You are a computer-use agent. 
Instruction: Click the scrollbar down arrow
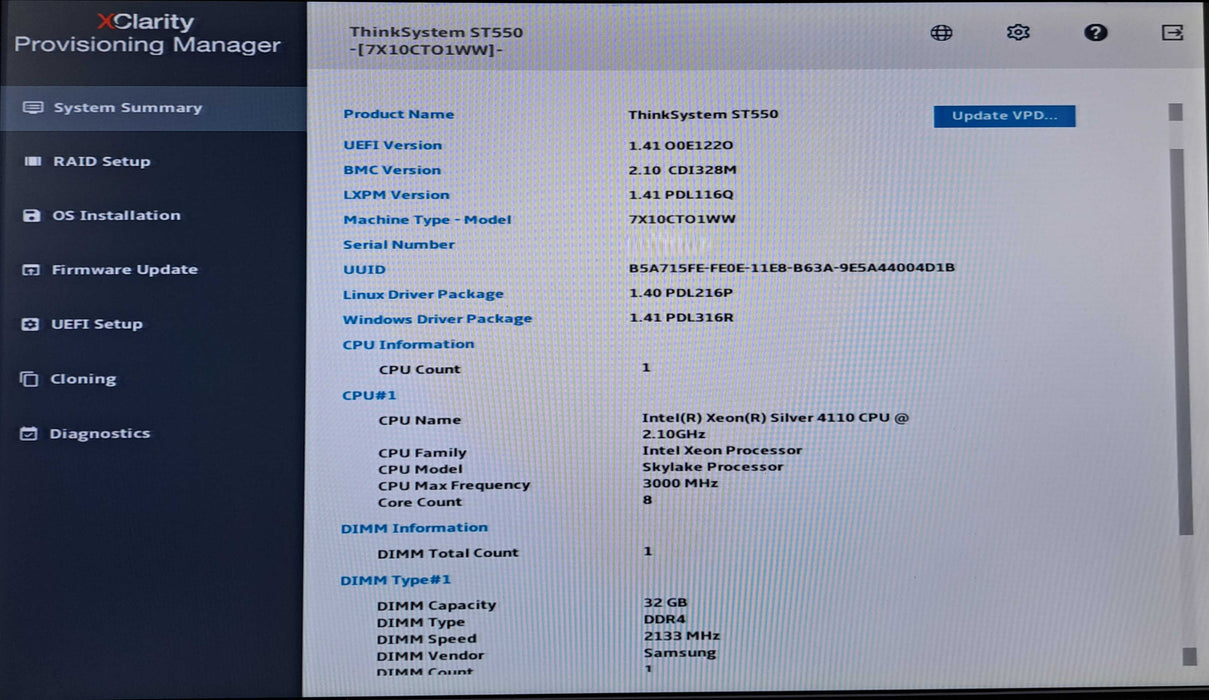tap(1189, 656)
